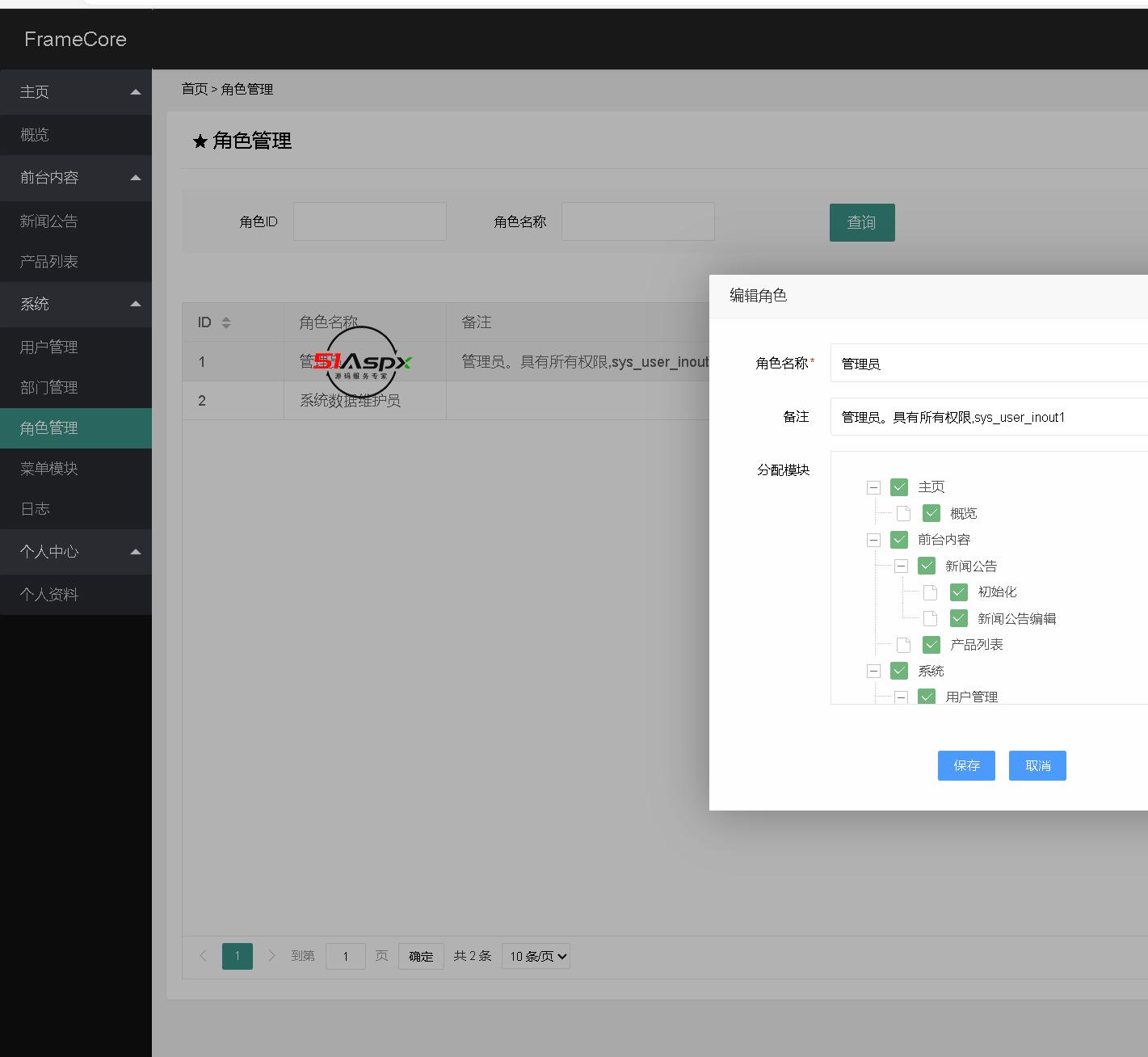Screen dimensions: 1148x1057
Task: Collapse the 主页 tree node
Action: point(873,487)
